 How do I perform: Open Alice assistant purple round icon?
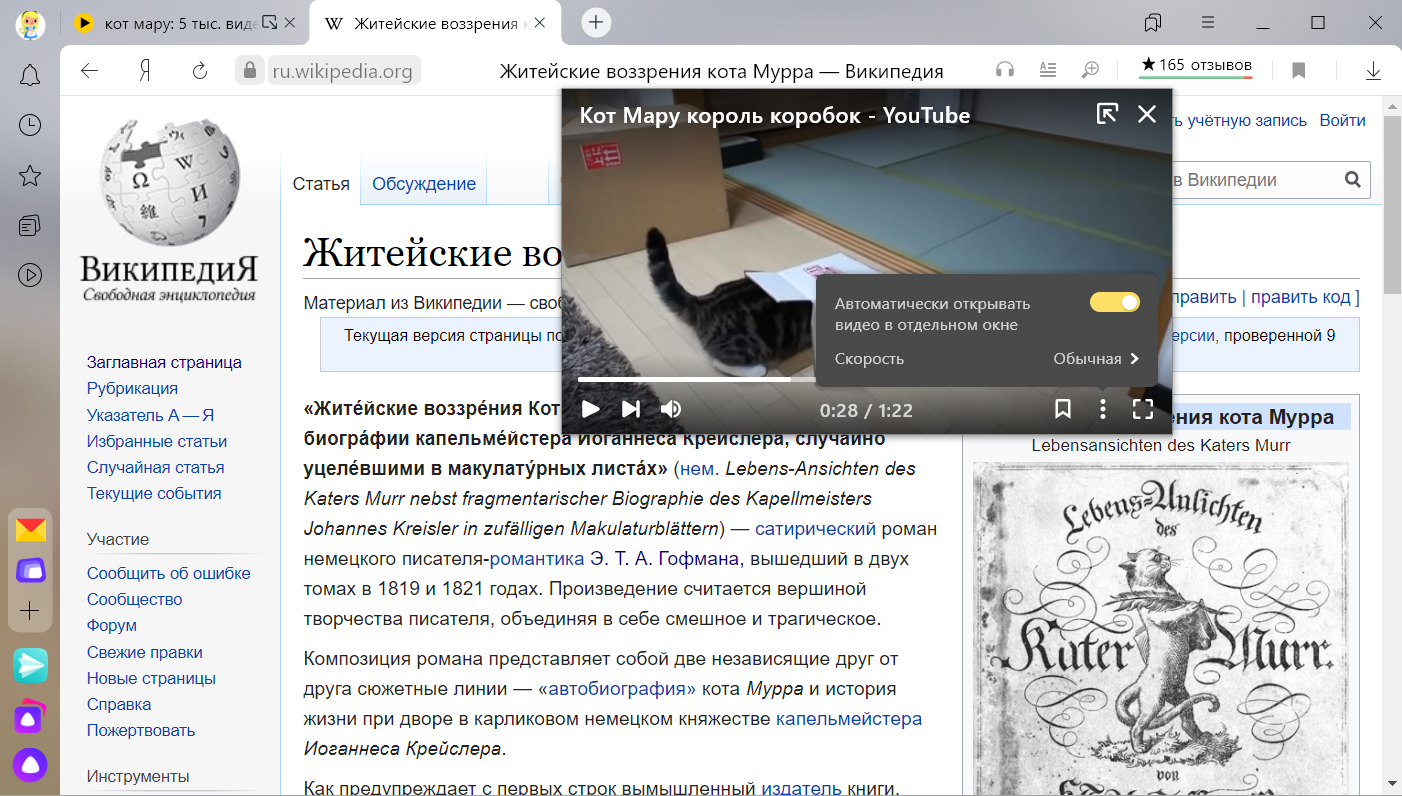pyautogui.click(x=30, y=765)
